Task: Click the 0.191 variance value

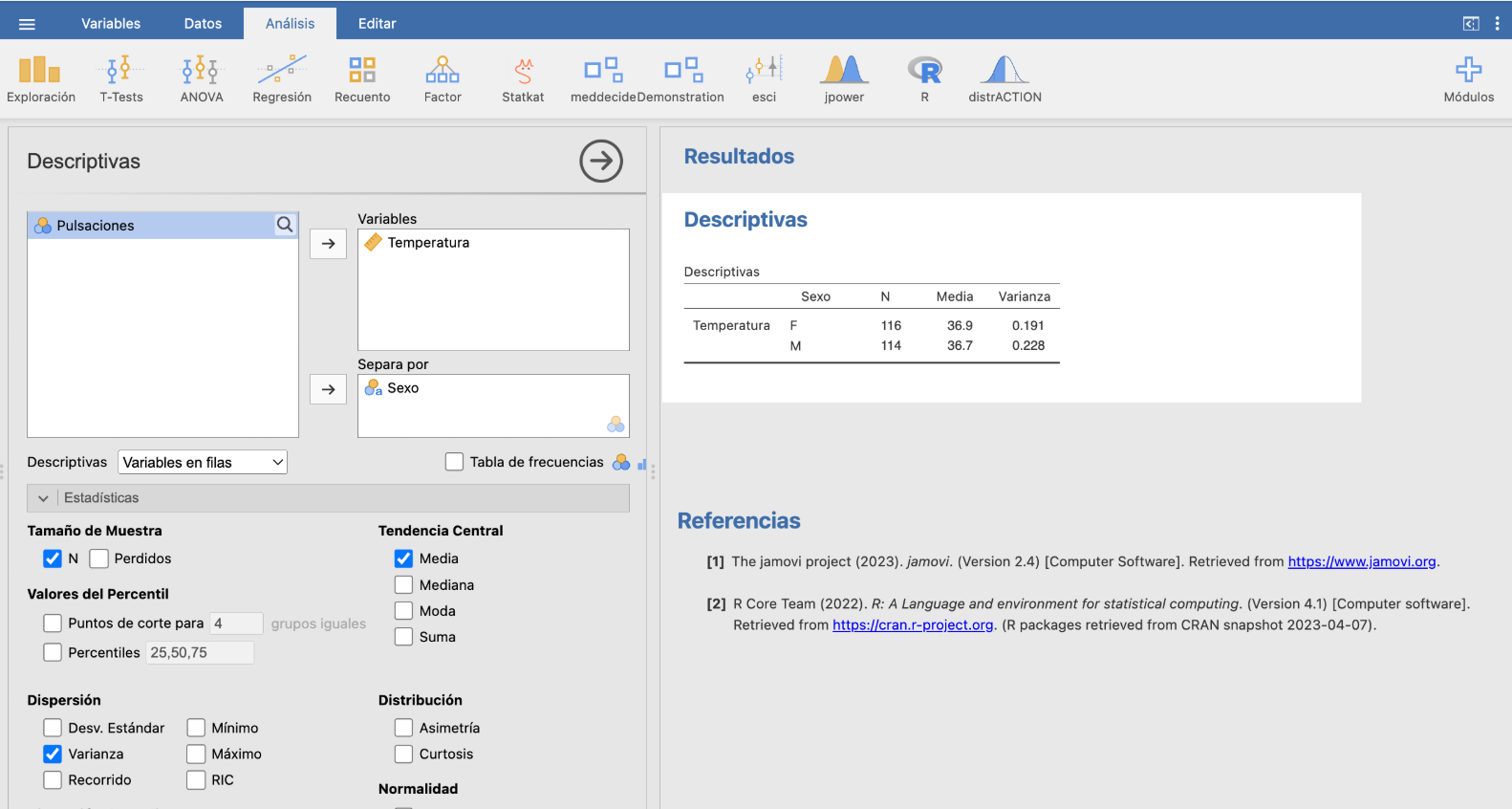Action: [1028, 326]
